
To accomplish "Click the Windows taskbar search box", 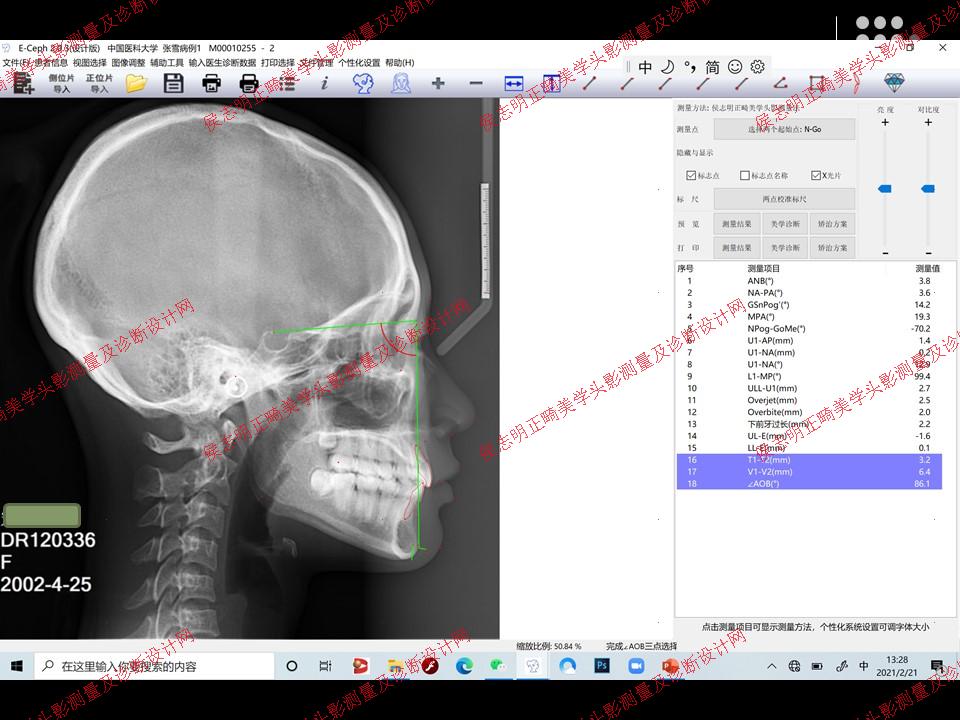I will tap(154, 666).
